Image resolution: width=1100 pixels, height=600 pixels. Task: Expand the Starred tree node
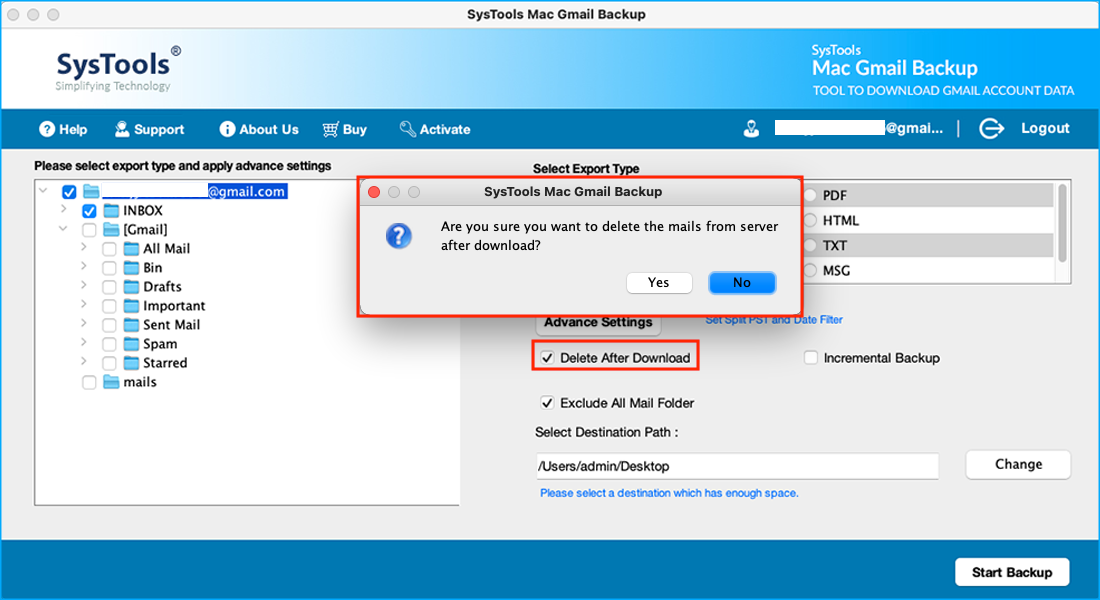(x=83, y=361)
